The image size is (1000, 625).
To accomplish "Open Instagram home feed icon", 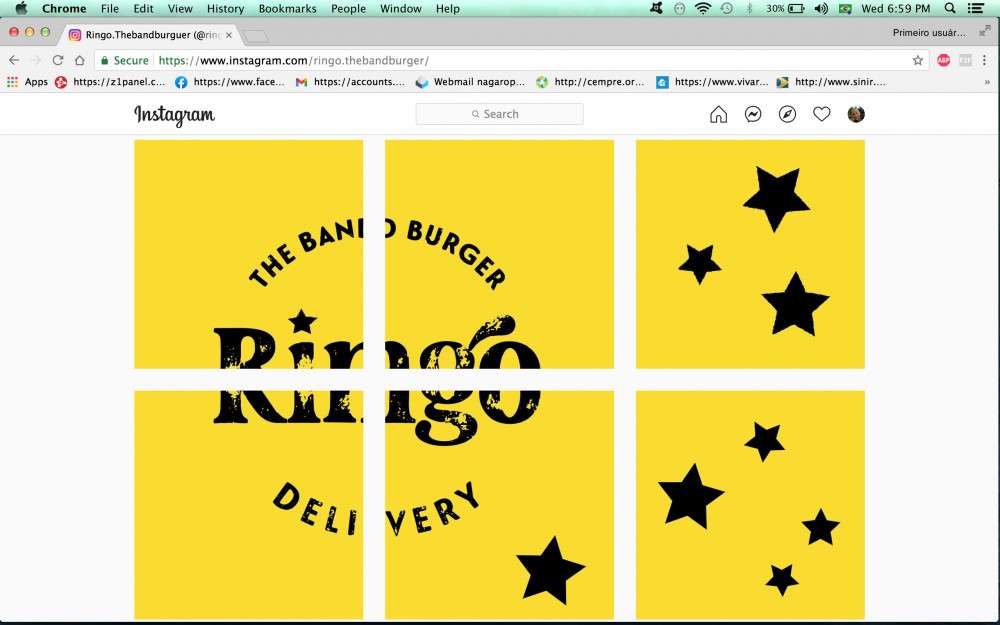I will pyautogui.click(x=718, y=114).
